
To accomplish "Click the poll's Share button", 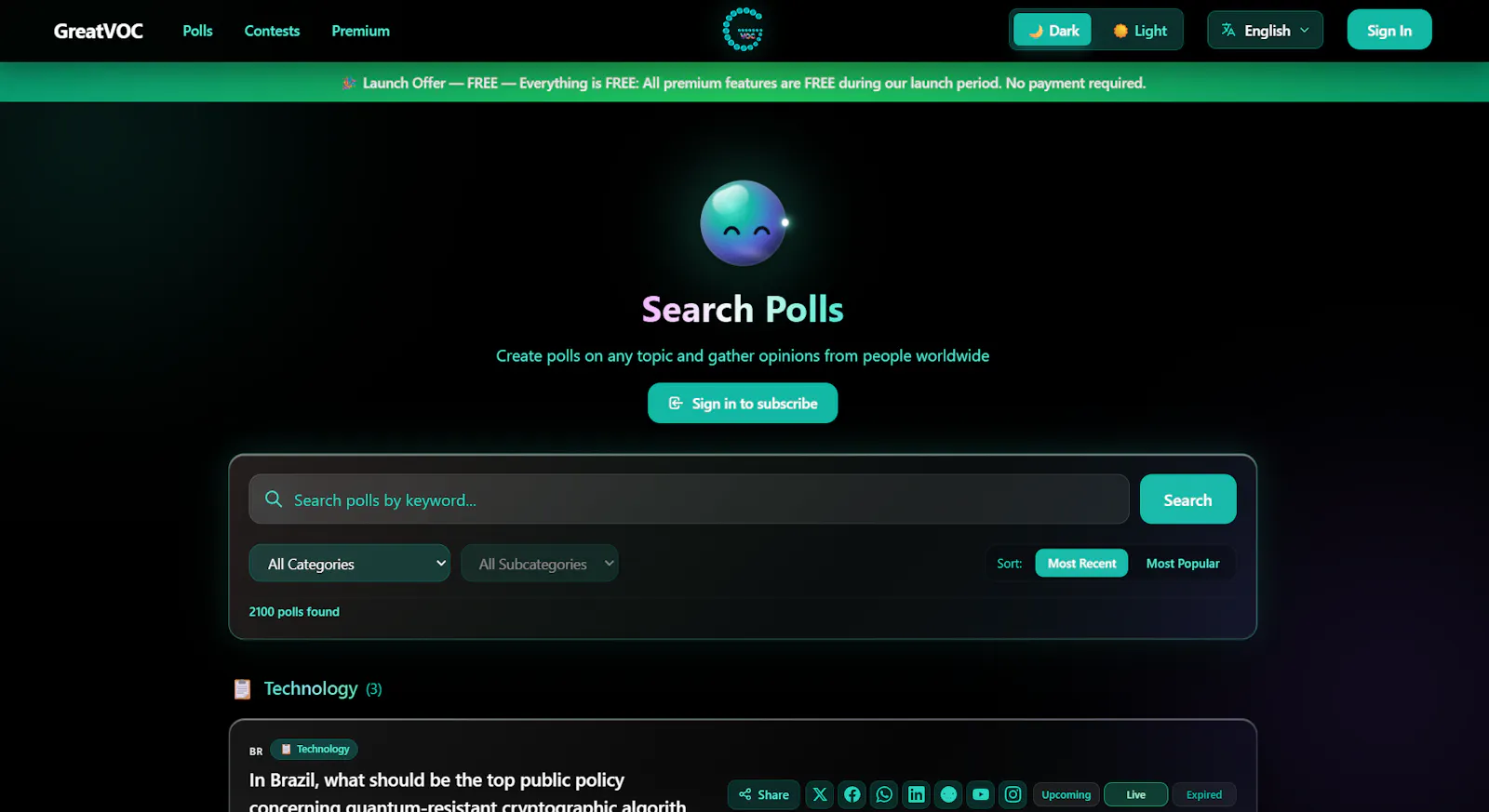I will pyautogui.click(x=764, y=794).
